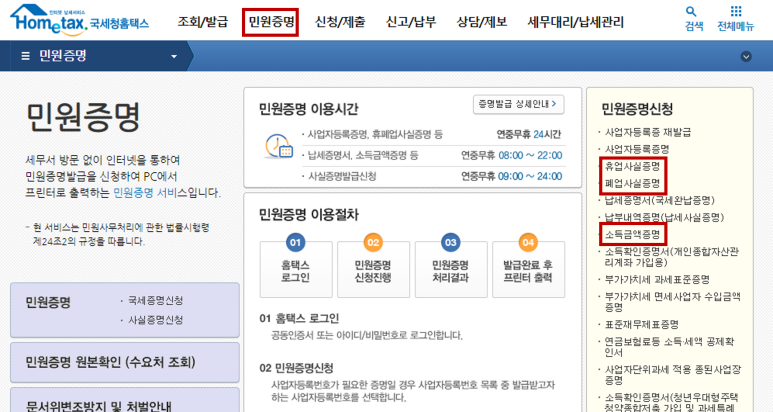773x412 pixels.
Task: Click the hamburger icon beside 민원증명
Action: [26, 56]
